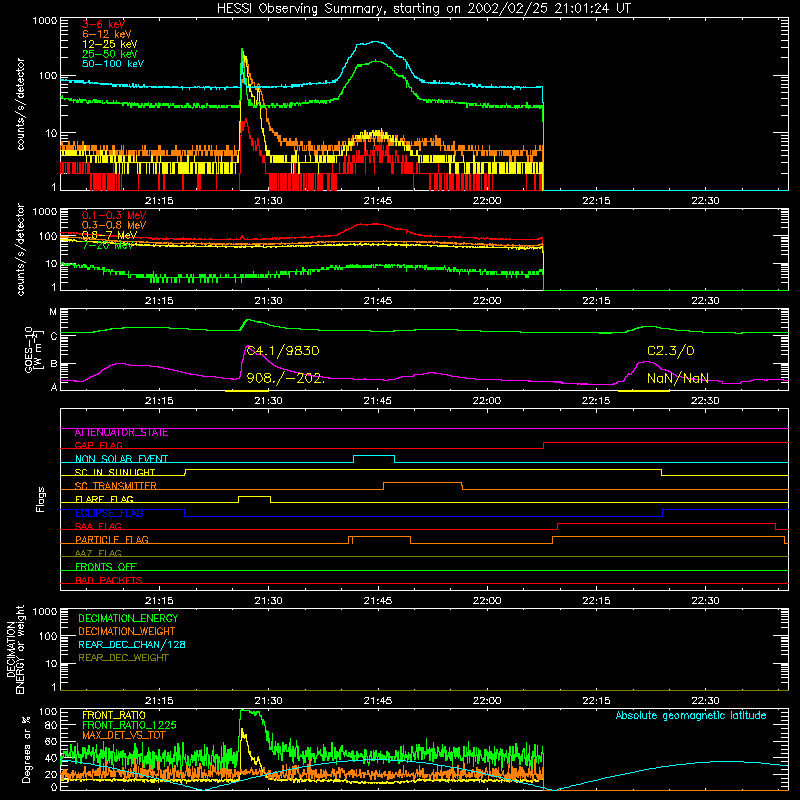This screenshot has height=800, width=800.
Task: Click the yellow flare bar under C2.3/0
Action: [644, 391]
